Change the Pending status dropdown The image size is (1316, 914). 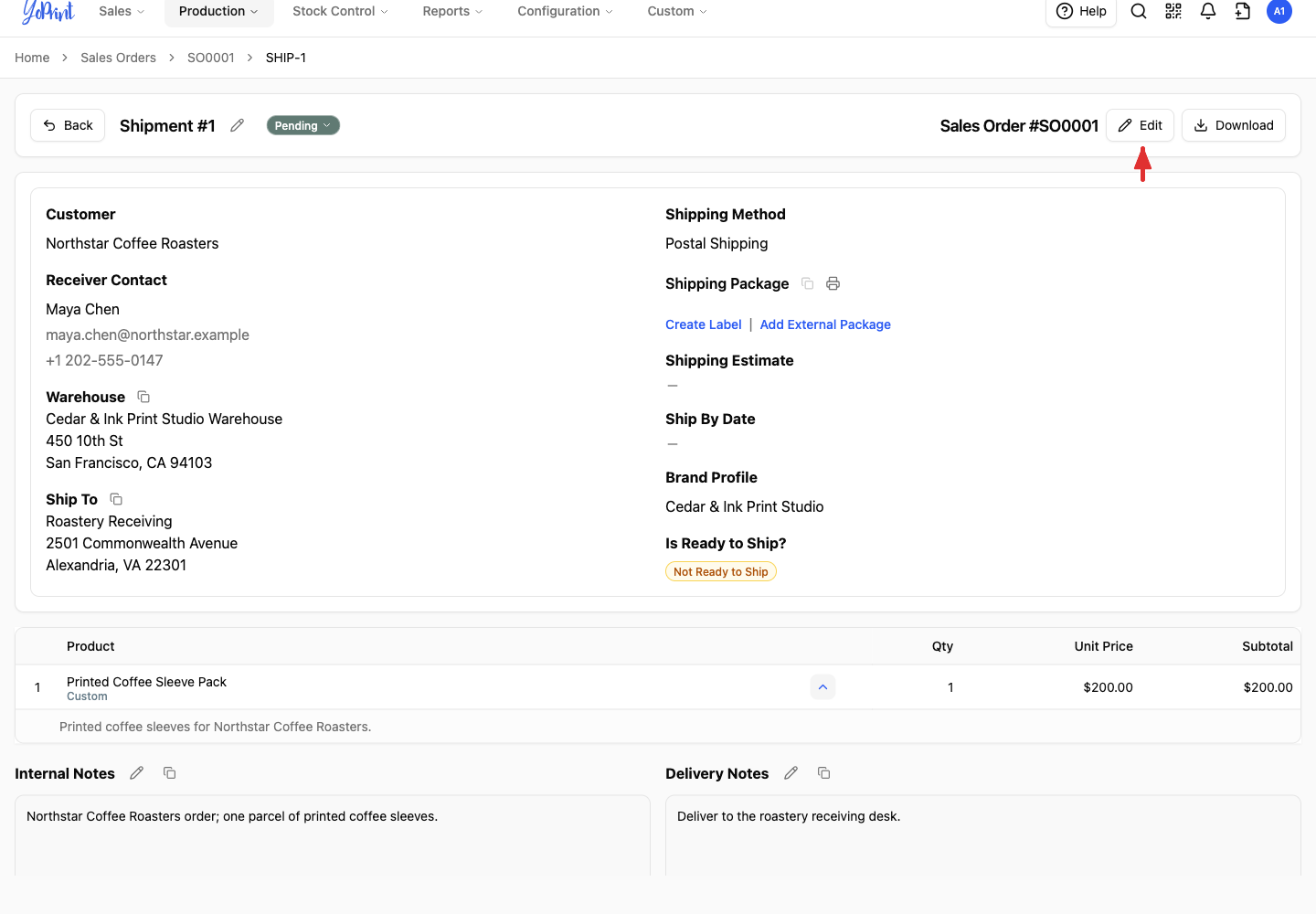303,125
